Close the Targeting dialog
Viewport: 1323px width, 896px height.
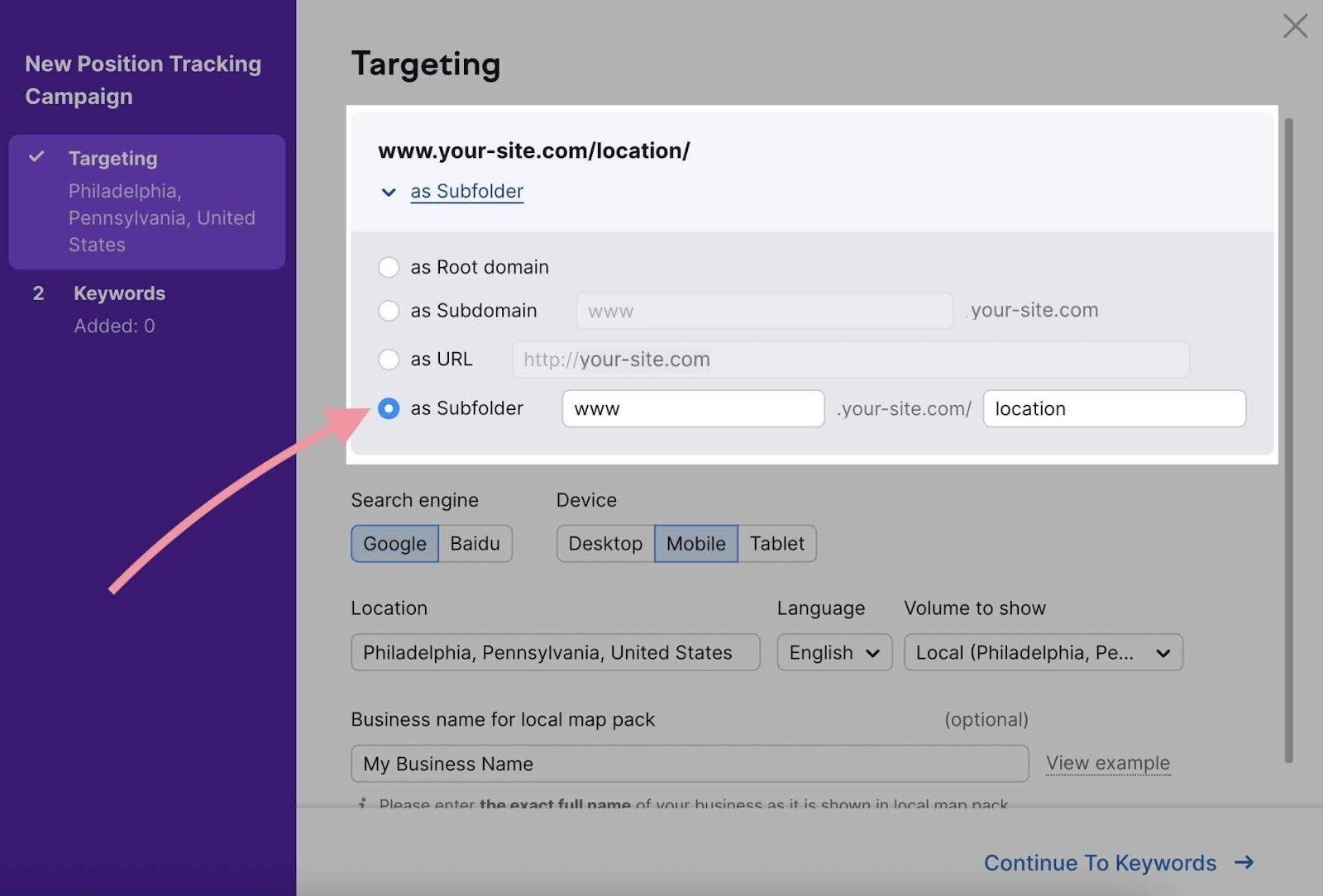pyautogui.click(x=1294, y=26)
